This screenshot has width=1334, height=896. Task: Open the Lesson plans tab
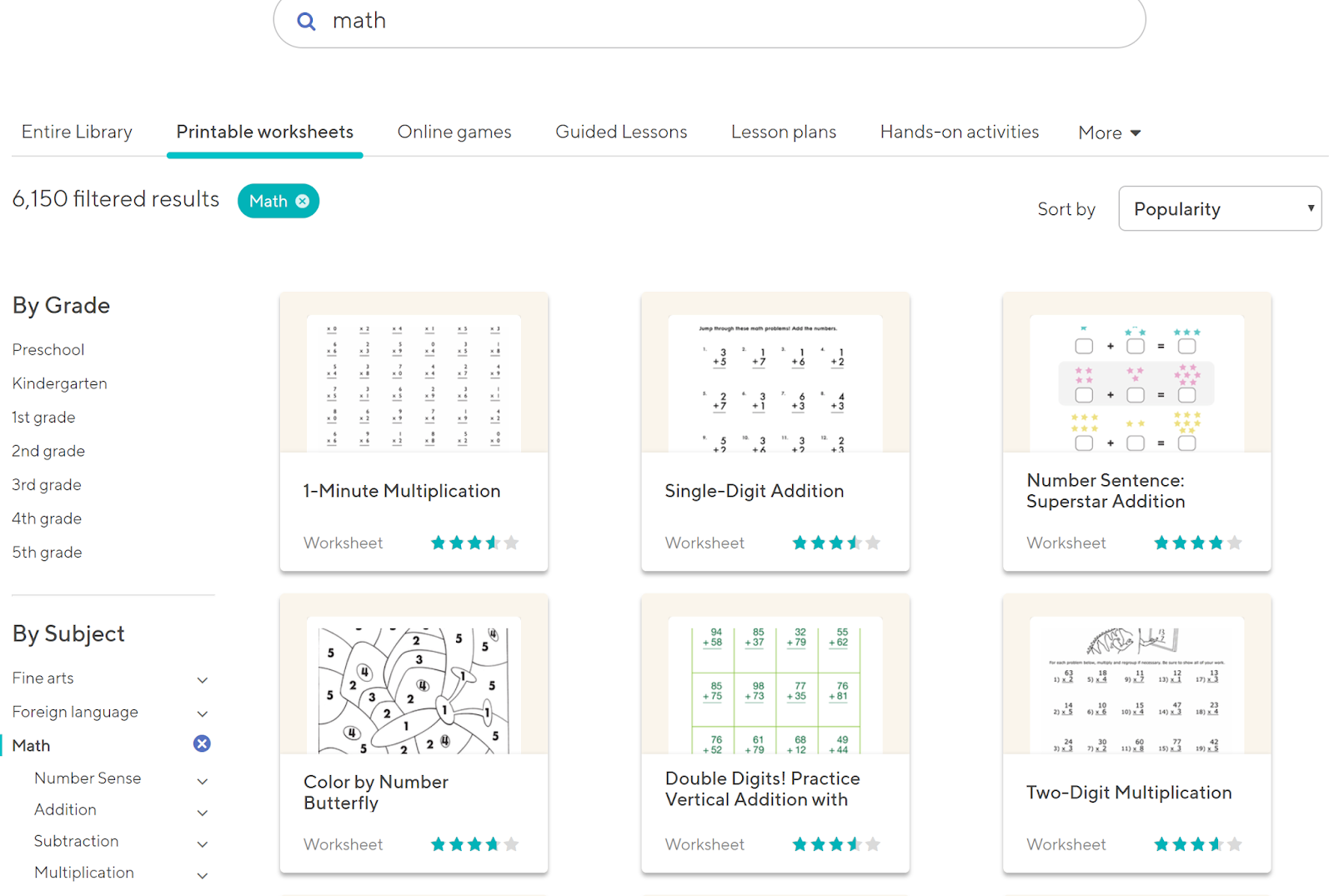coord(783,132)
